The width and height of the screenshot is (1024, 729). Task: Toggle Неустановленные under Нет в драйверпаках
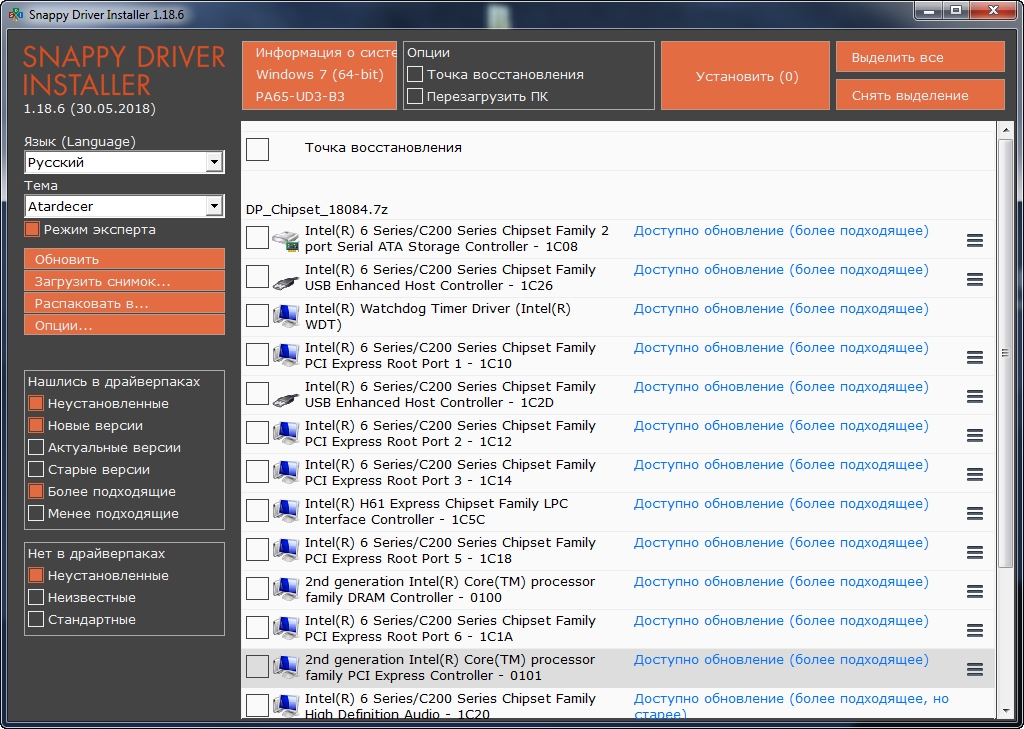click(x=36, y=575)
